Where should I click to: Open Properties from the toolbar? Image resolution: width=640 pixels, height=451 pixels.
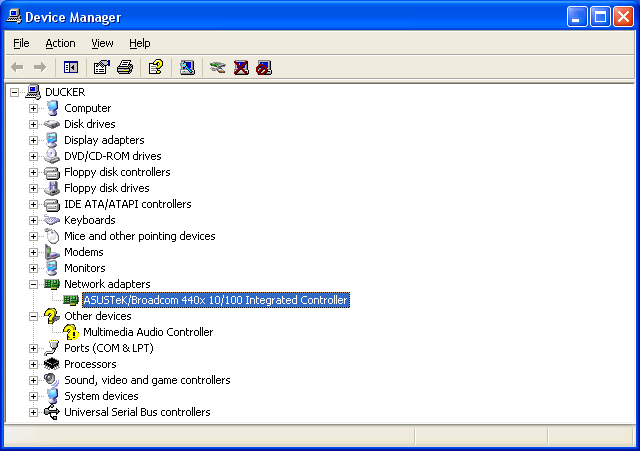[101, 68]
